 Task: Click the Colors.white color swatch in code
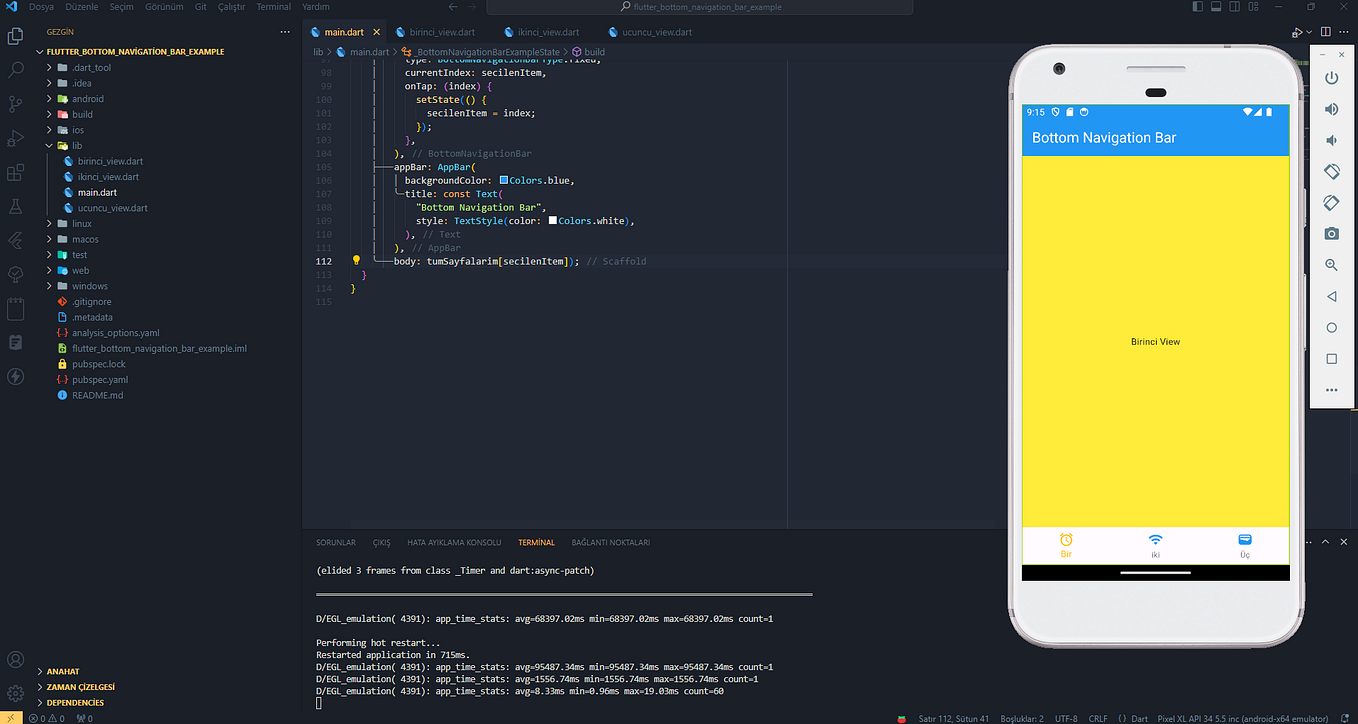(553, 220)
